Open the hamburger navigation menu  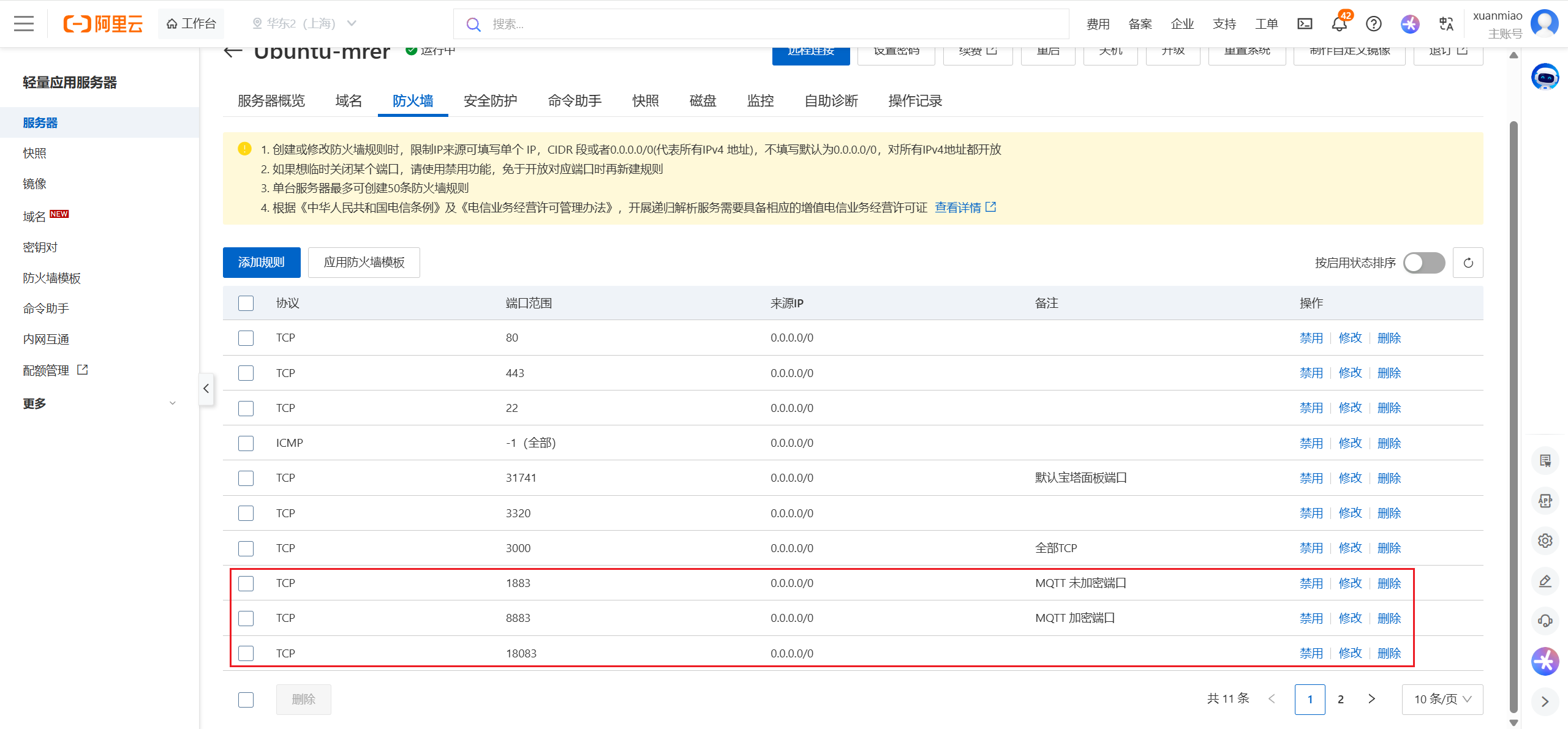(24, 24)
